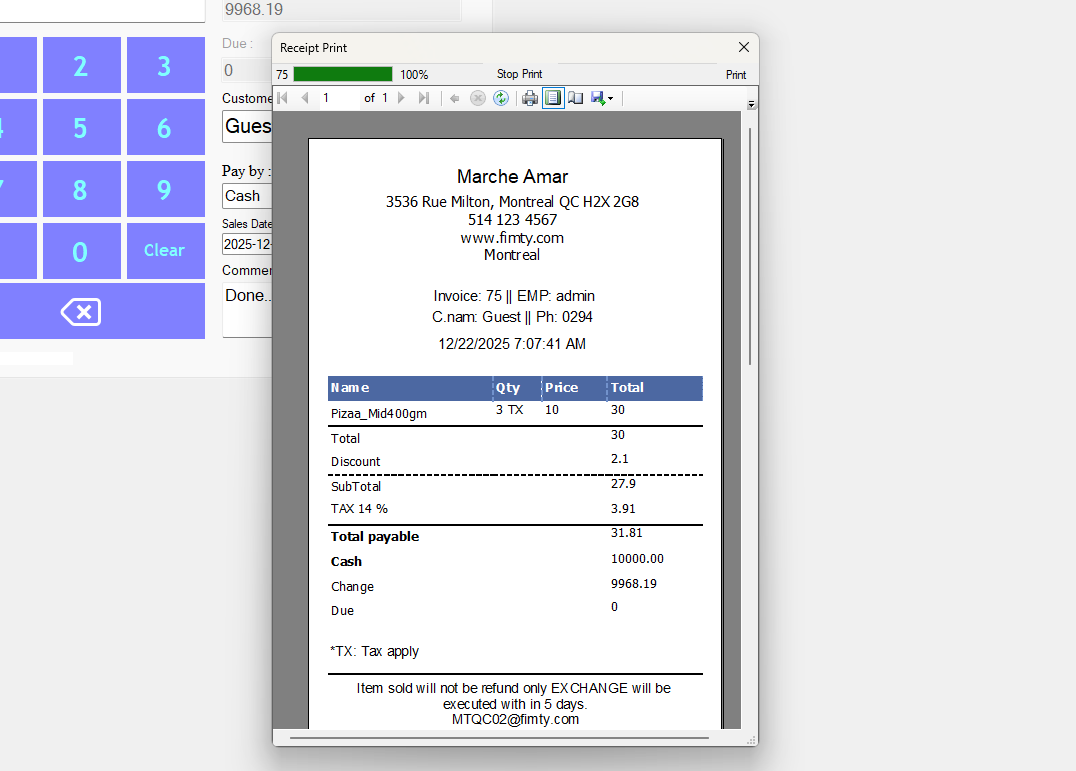
Task: Toggle Print Layout view icon
Action: 553,98
